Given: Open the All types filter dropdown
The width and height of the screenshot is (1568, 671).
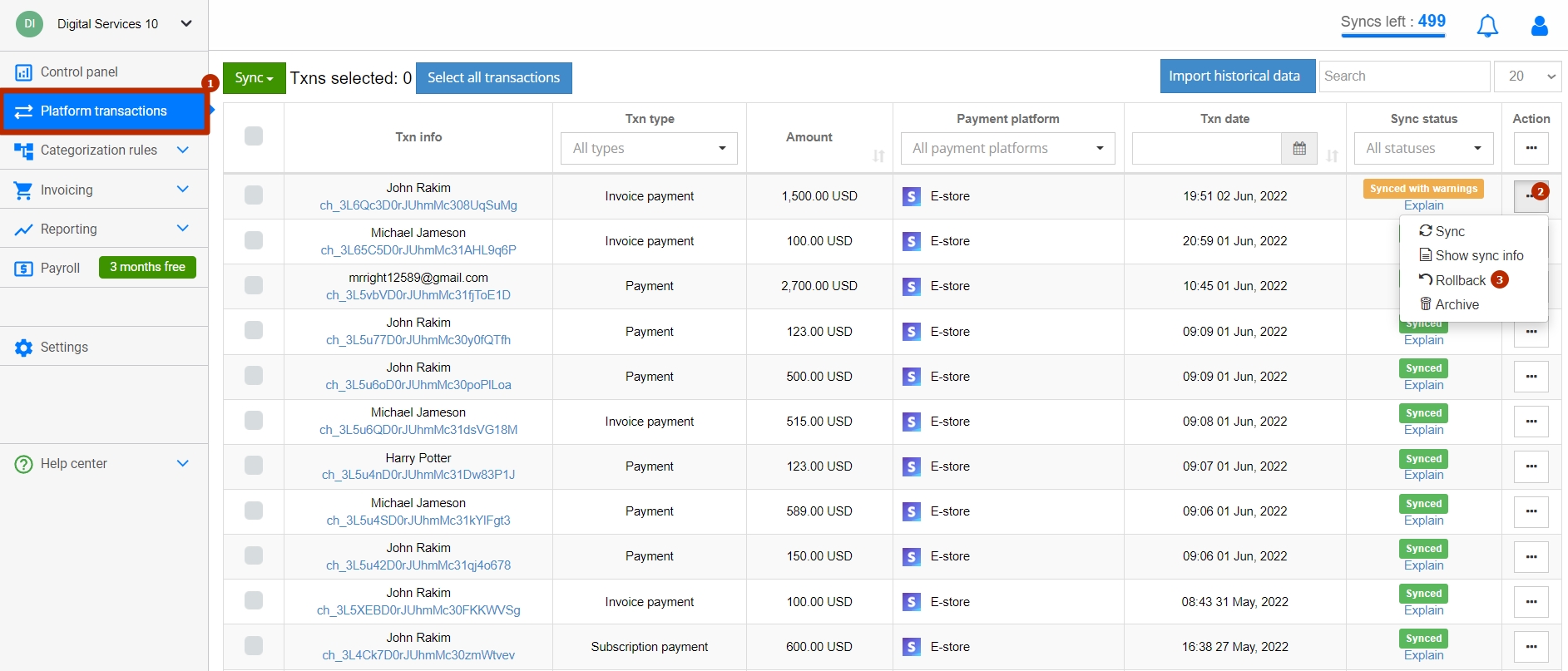Looking at the screenshot, I should point(649,148).
